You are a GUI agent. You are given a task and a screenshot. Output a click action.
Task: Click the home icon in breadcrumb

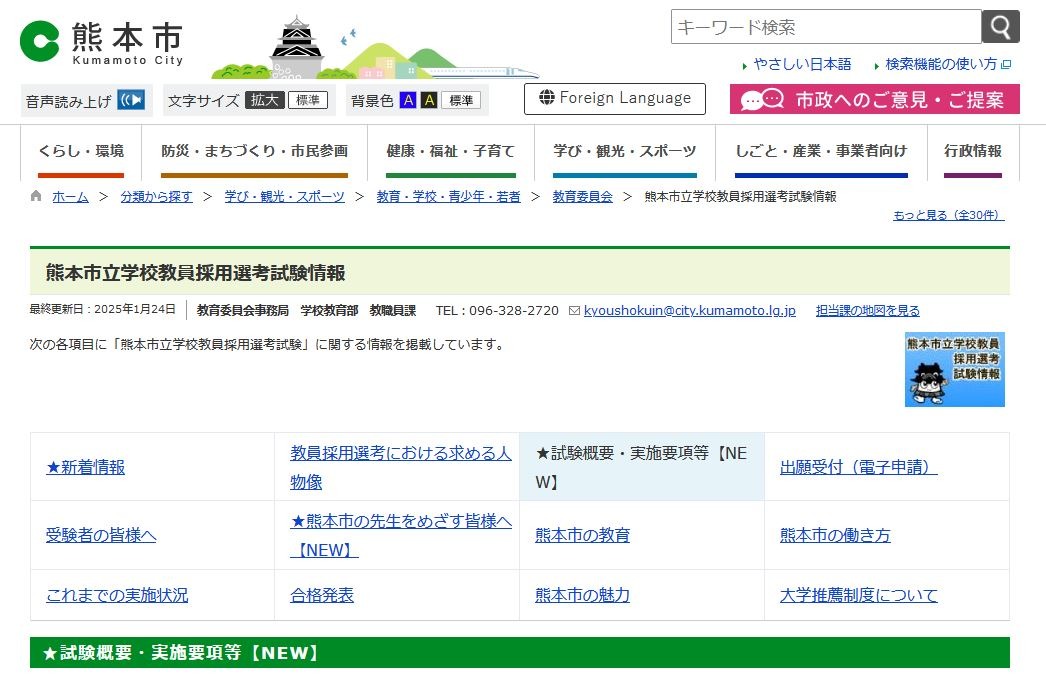point(36,196)
